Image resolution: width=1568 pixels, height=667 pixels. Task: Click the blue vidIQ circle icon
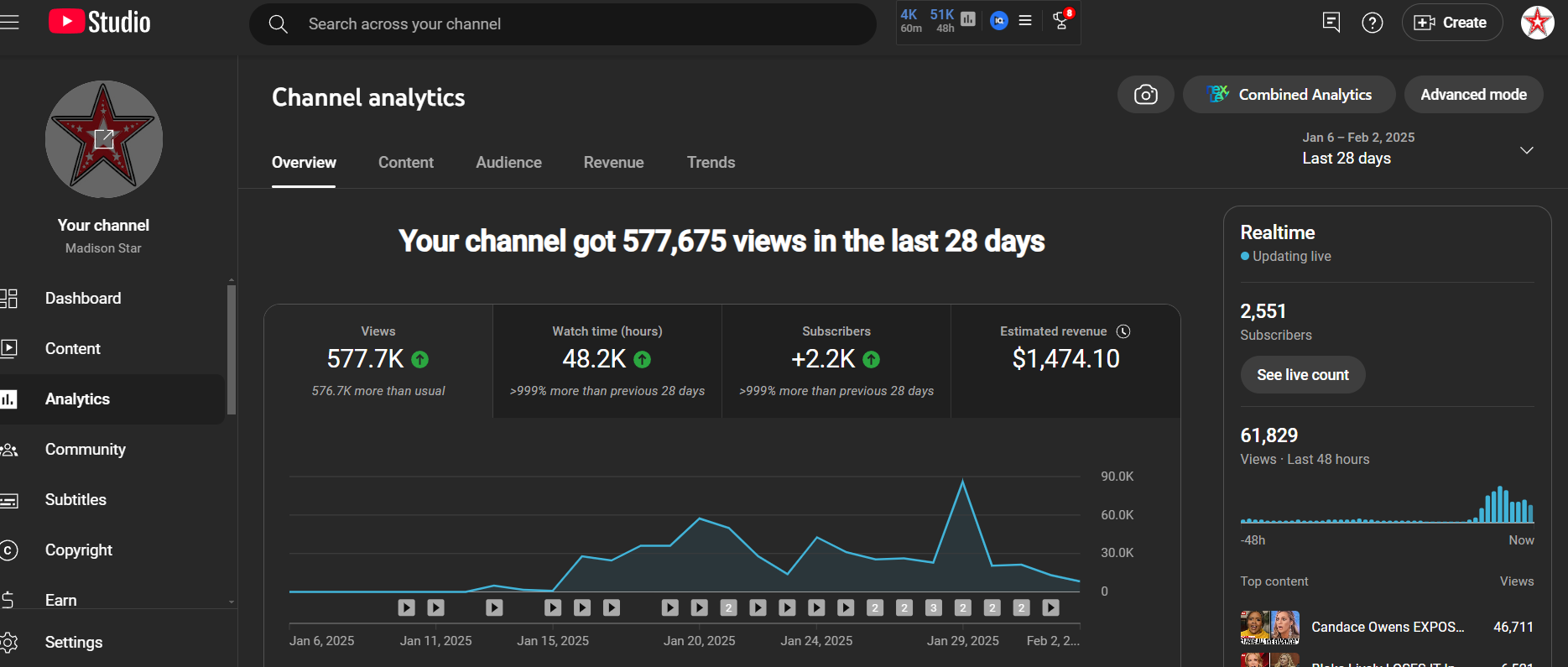click(x=998, y=20)
